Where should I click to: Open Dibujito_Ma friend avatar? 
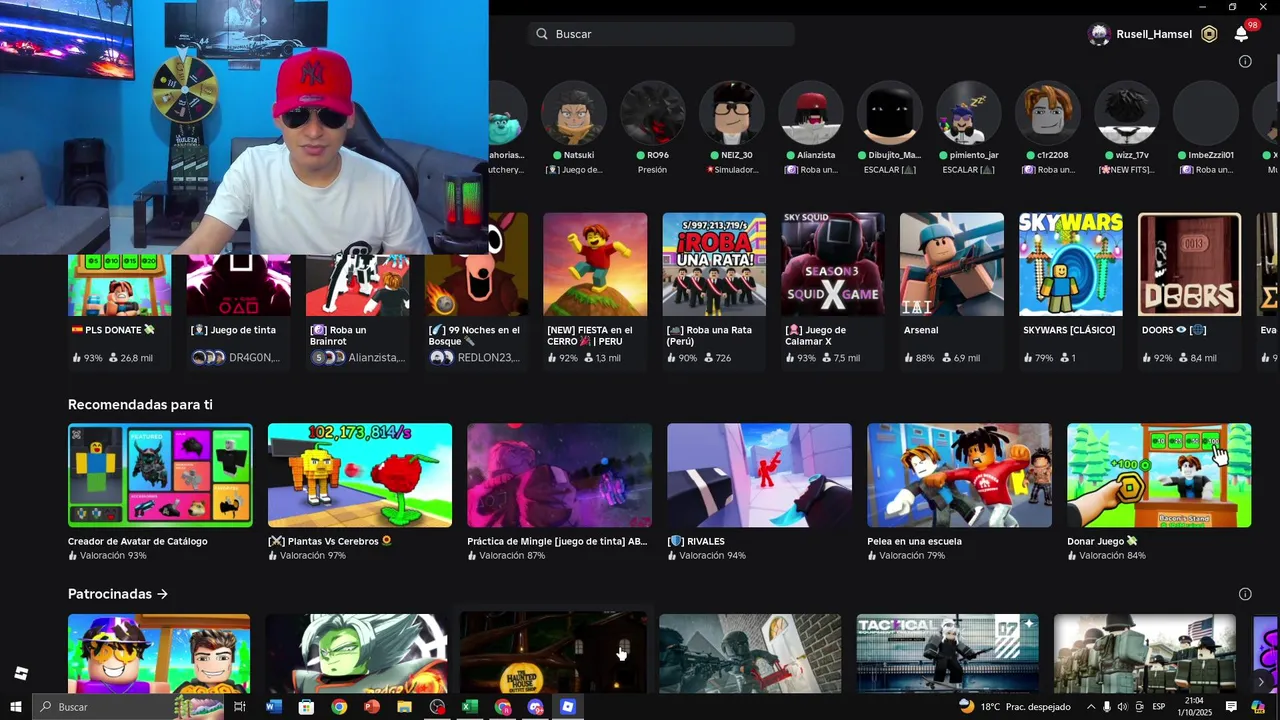point(890,113)
